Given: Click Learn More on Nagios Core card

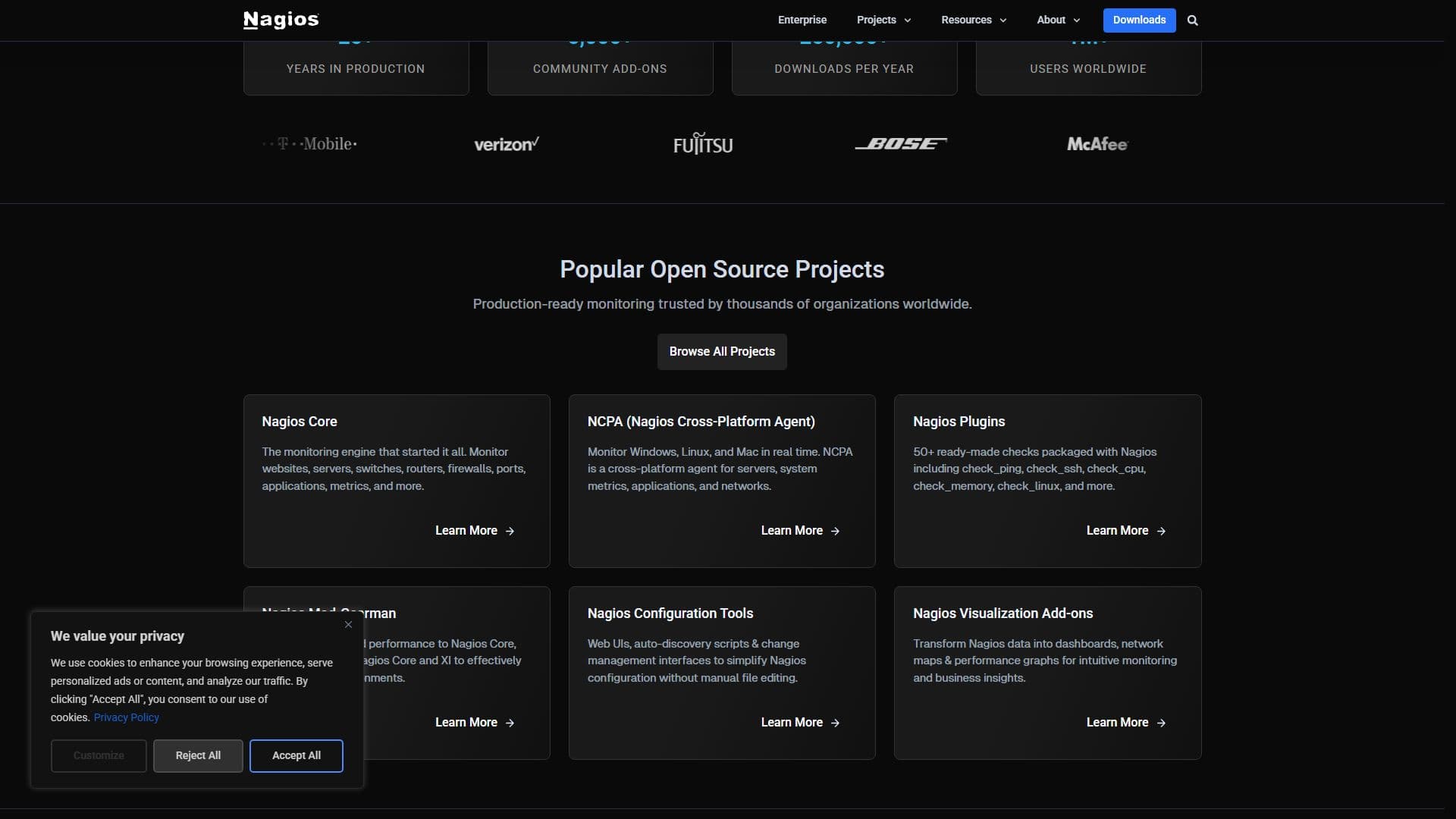Looking at the screenshot, I should 475,531.
